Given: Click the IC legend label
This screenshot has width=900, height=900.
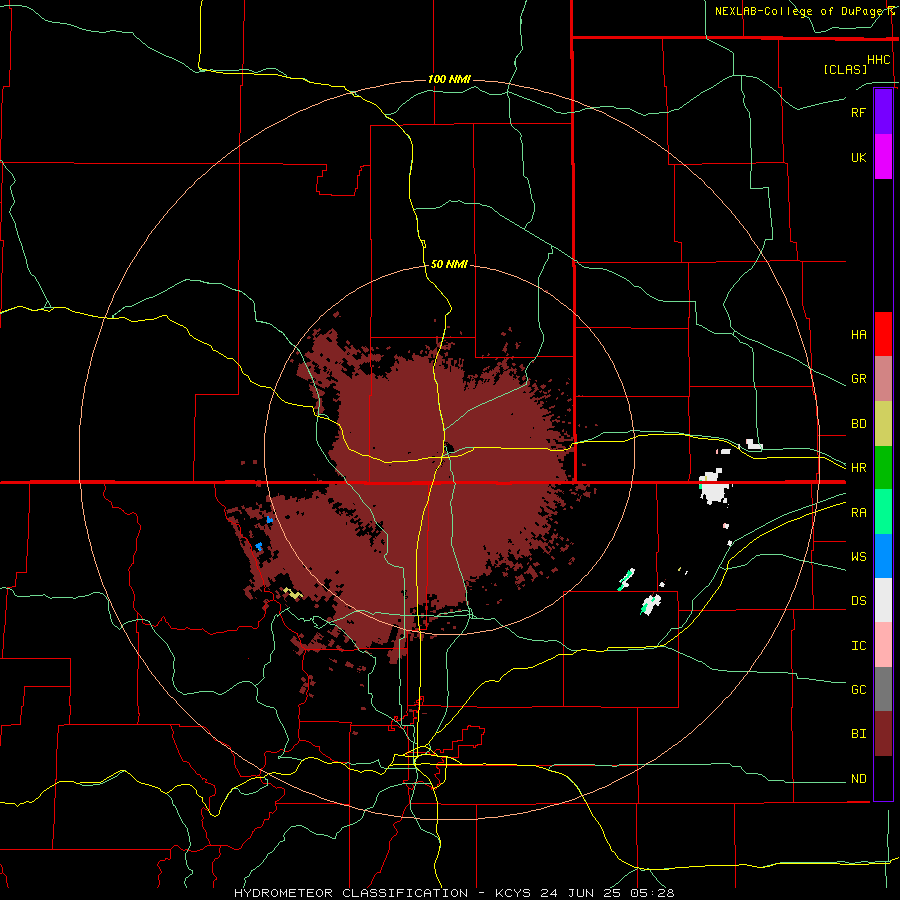Looking at the screenshot, I should (x=858, y=646).
